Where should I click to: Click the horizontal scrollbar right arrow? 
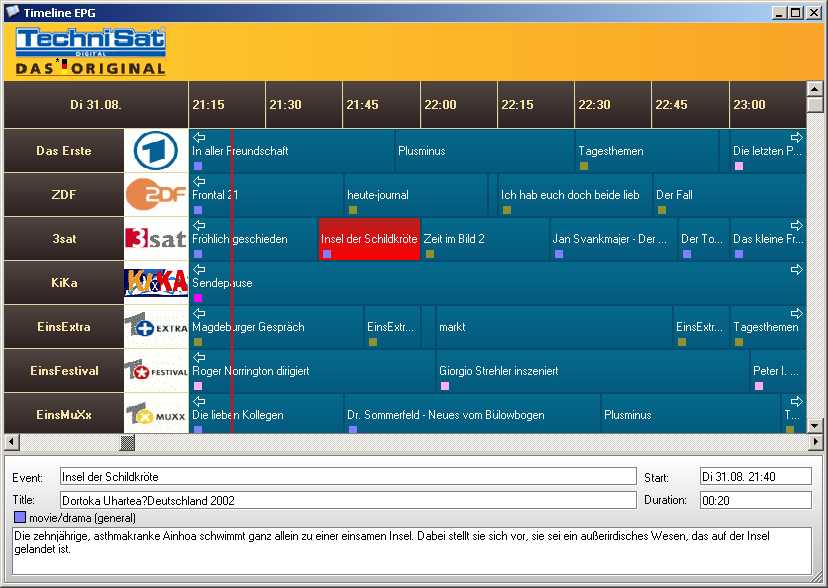click(x=815, y=442)
